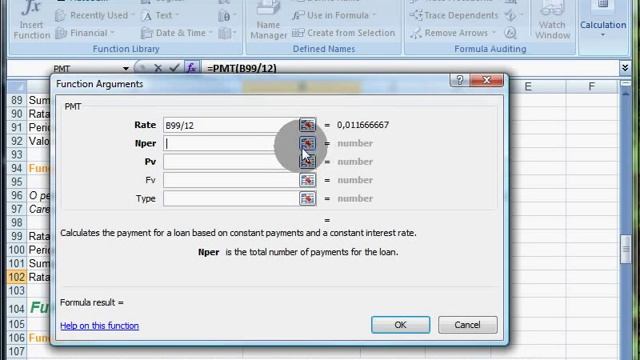Click the Pv input field

pyautogui.click(x=231, y=162)
